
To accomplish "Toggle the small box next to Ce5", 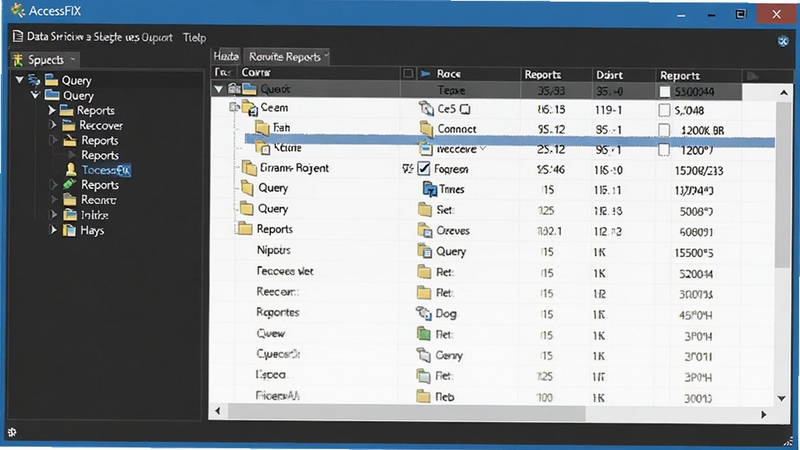I will click(464, 109).
